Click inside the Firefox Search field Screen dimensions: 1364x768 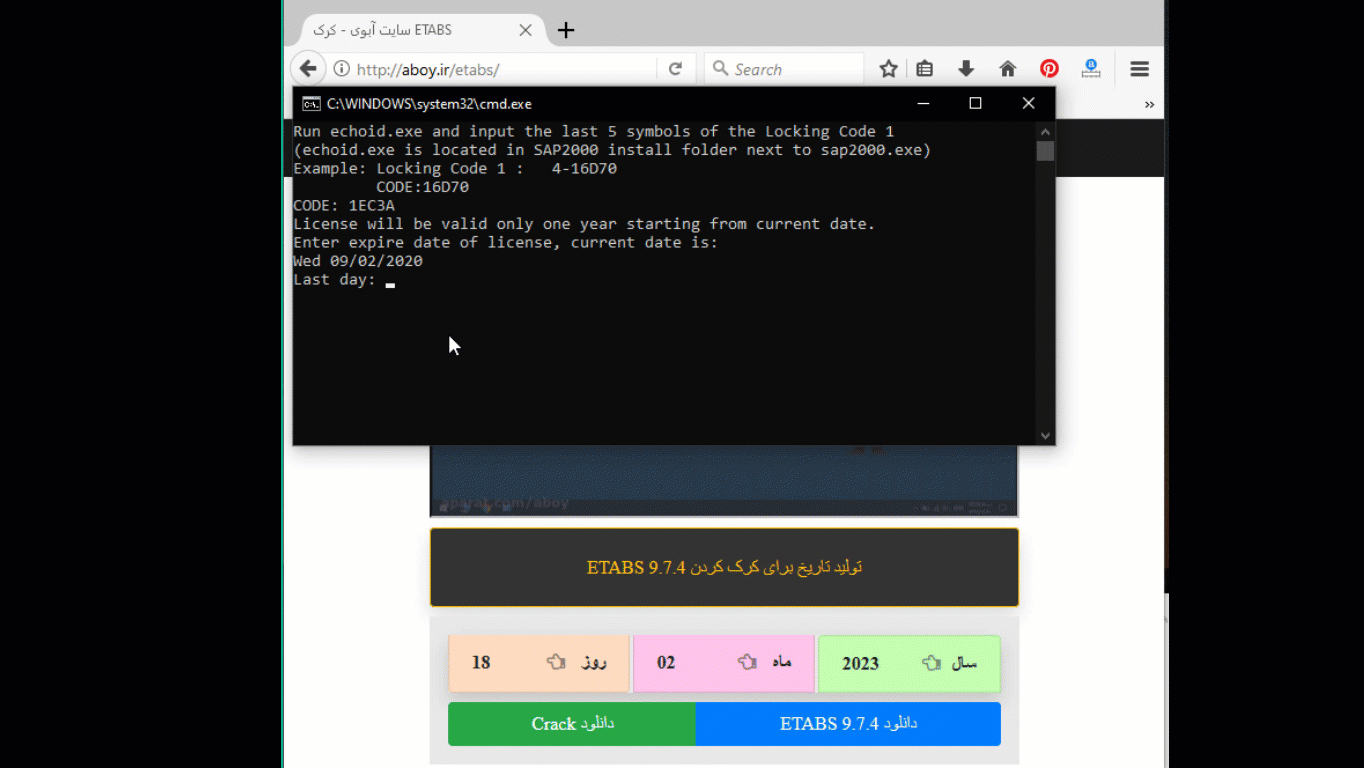pyautogui.click(x=790, y=69)
